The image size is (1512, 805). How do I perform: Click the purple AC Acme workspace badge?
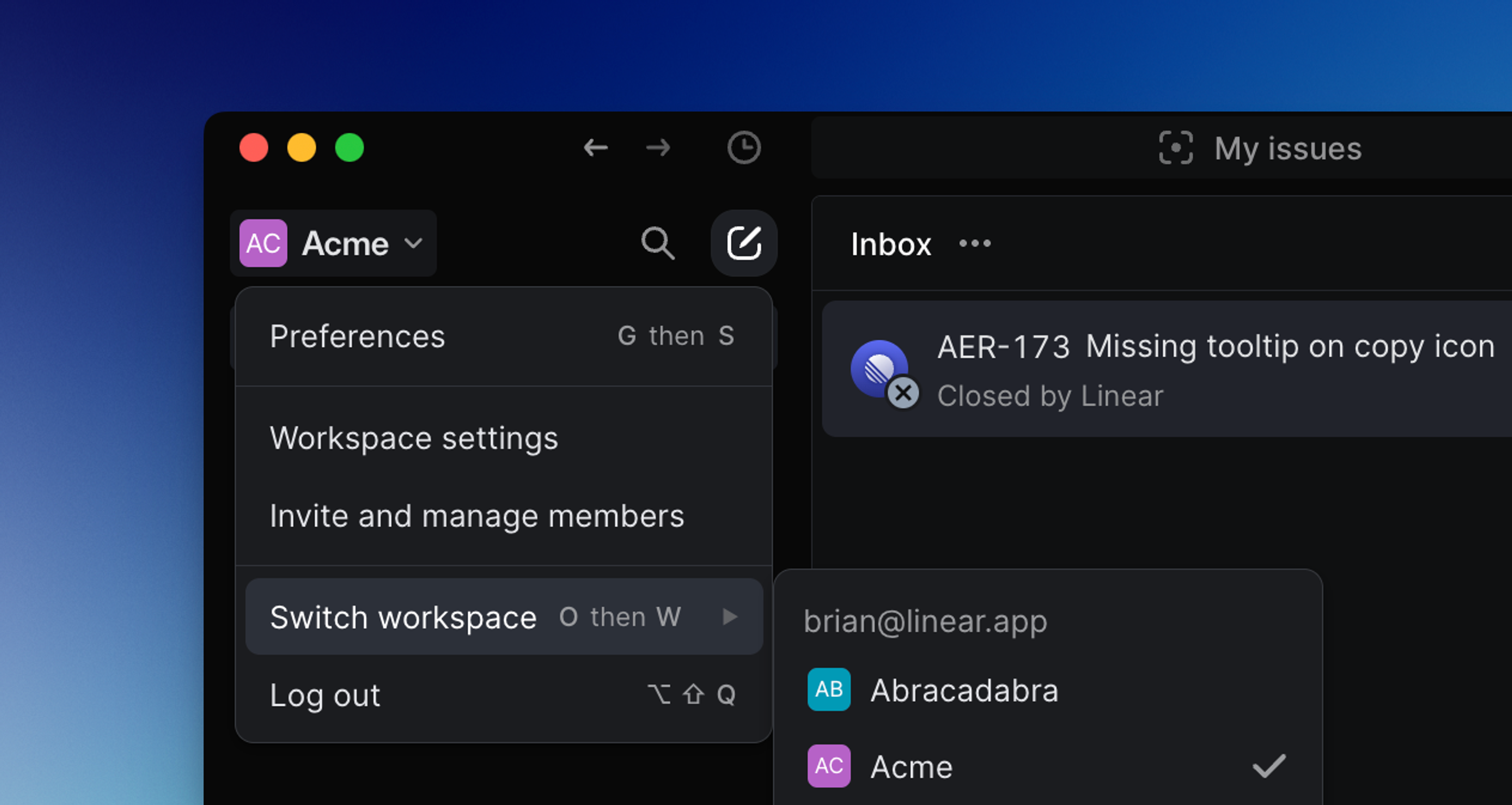263,243
